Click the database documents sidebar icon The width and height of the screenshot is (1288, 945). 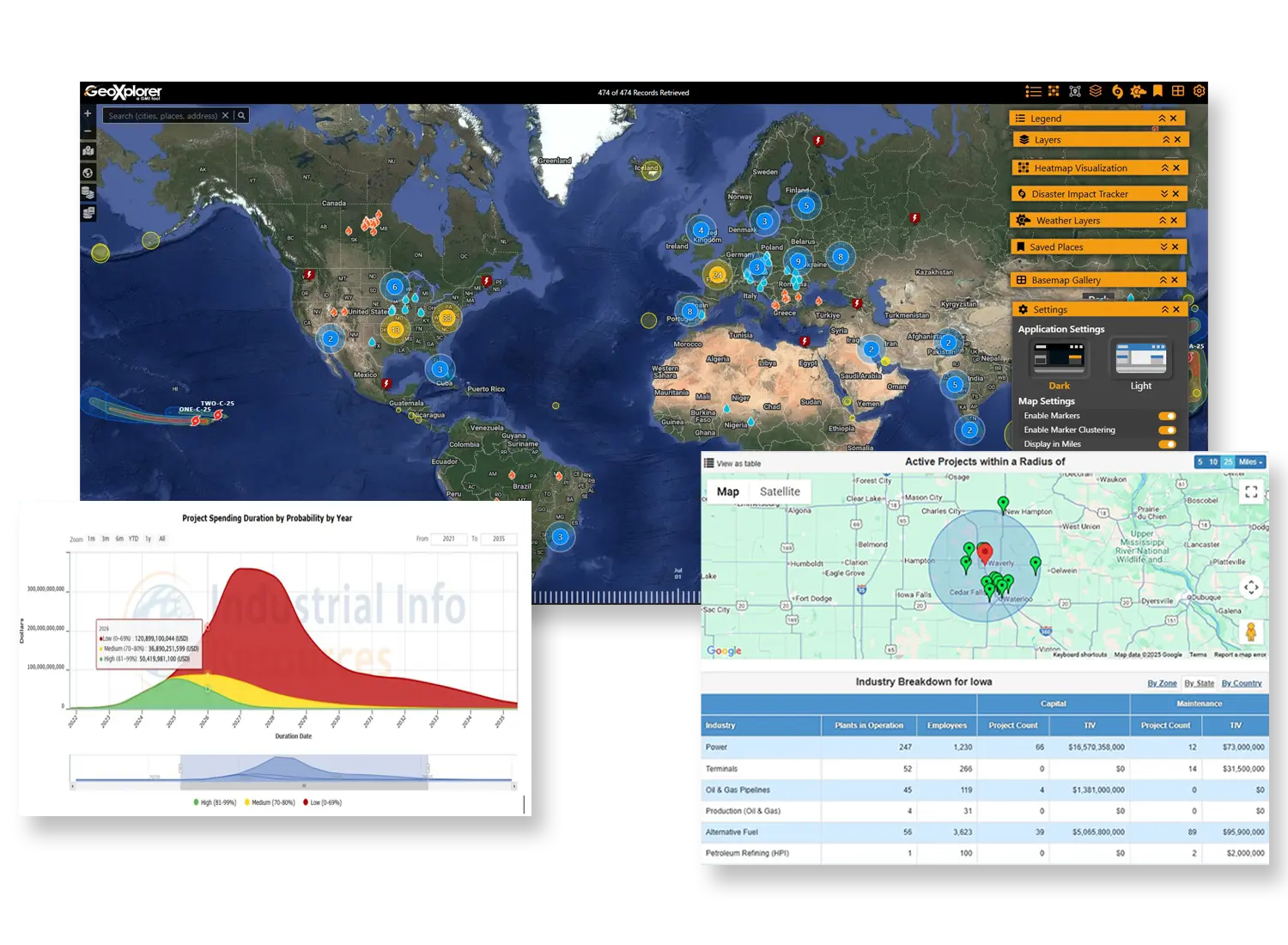pyautogui.click(x=88, y=212)
